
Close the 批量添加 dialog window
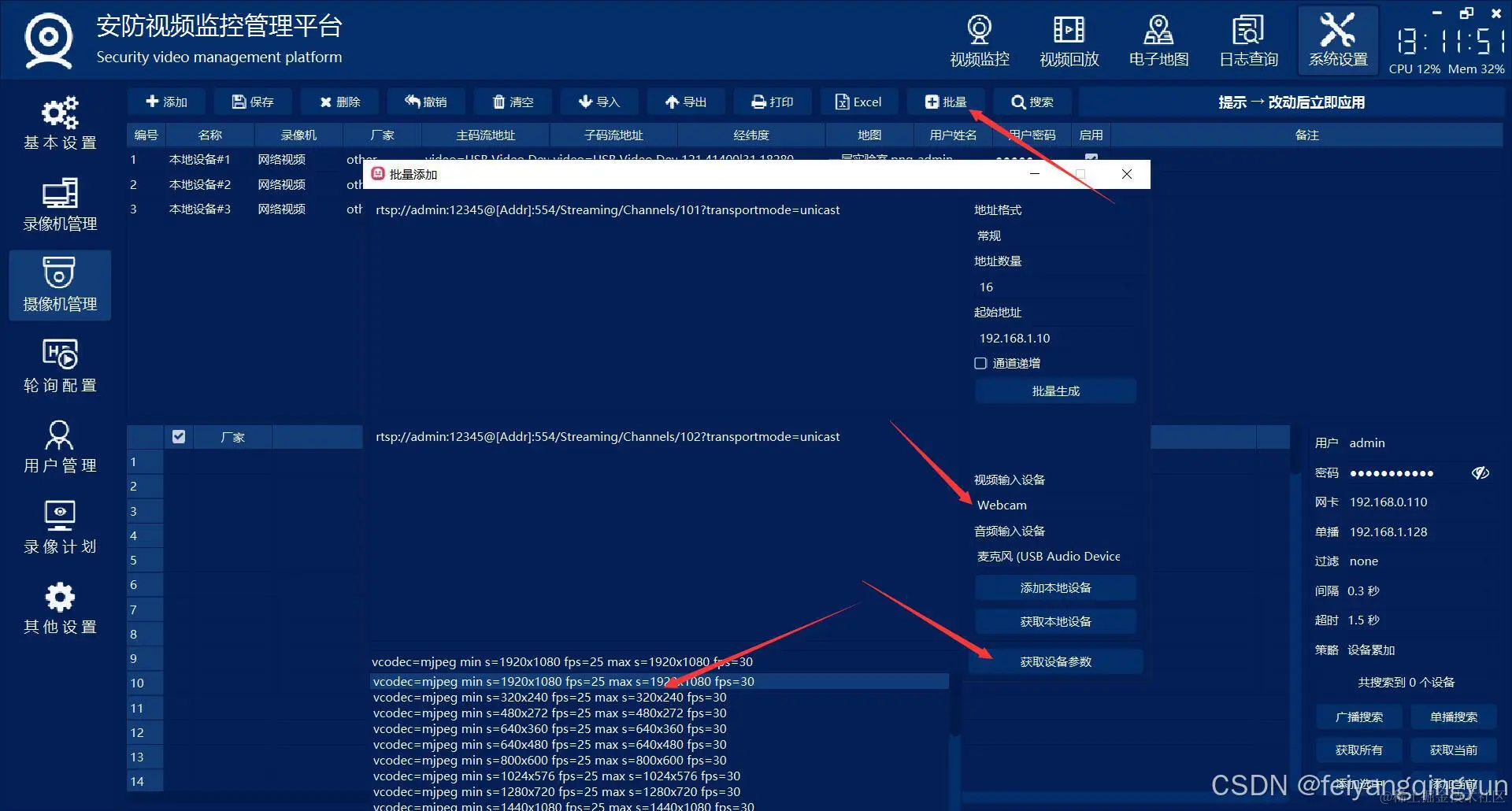(x=1127, y=174)
